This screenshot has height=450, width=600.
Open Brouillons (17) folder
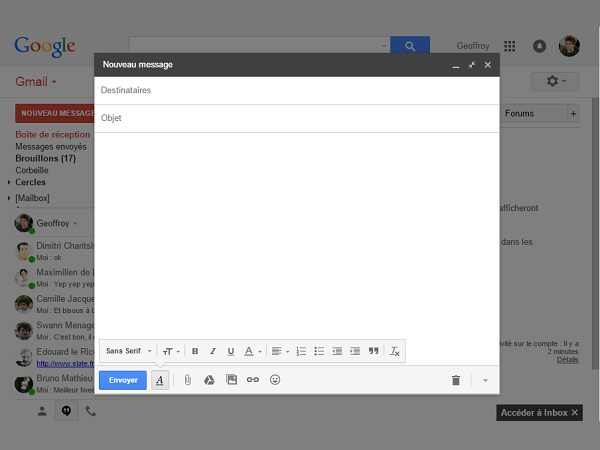click(x=46, y=158)
